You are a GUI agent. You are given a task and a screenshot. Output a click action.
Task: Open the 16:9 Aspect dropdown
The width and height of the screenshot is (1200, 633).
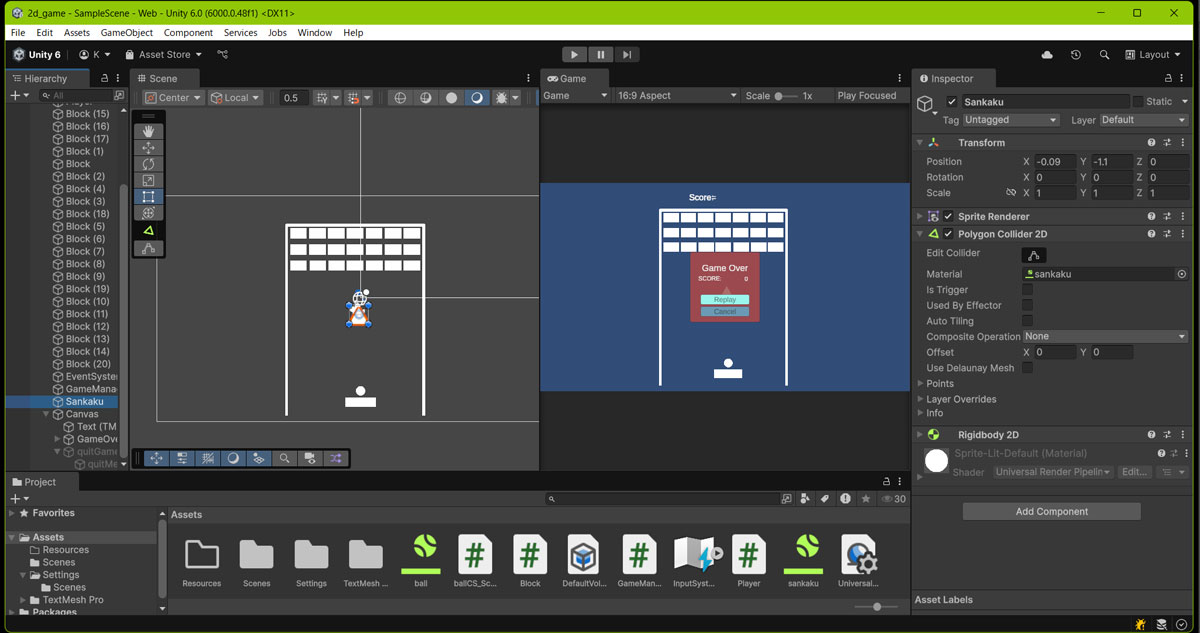click(675, 96)
